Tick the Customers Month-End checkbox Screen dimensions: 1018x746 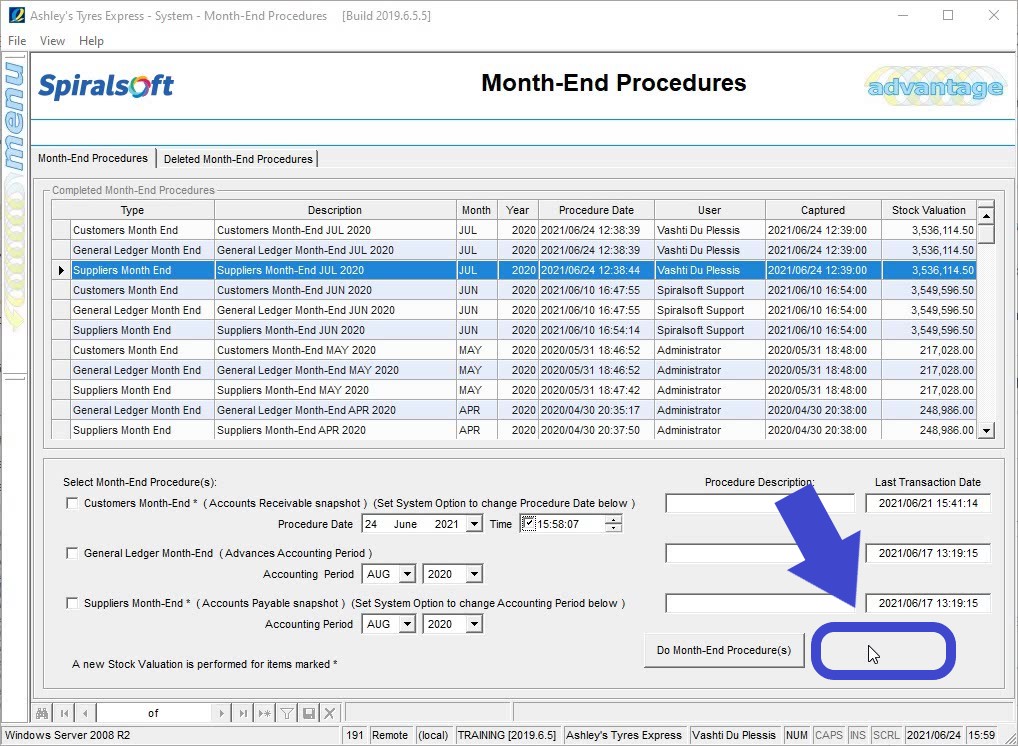pyautogui.click(x=72, y=503)
